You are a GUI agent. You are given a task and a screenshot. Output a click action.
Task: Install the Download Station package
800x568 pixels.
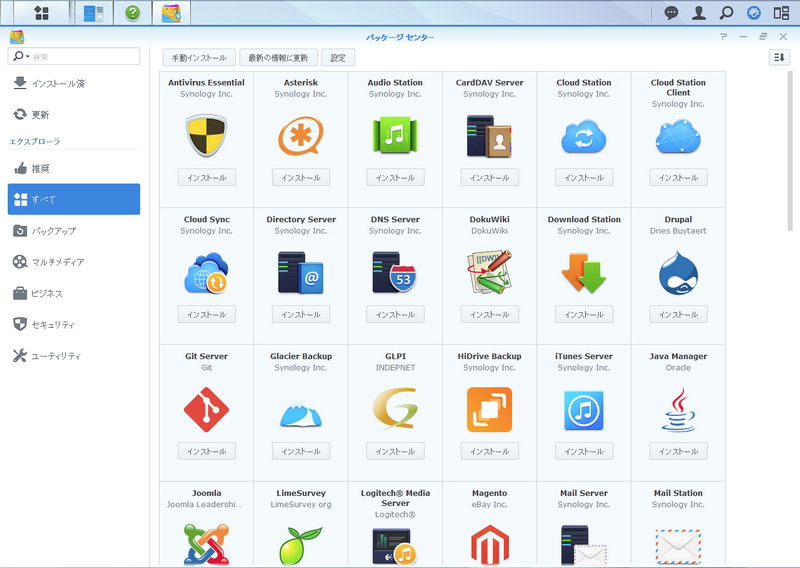click(x=584, y=314)
